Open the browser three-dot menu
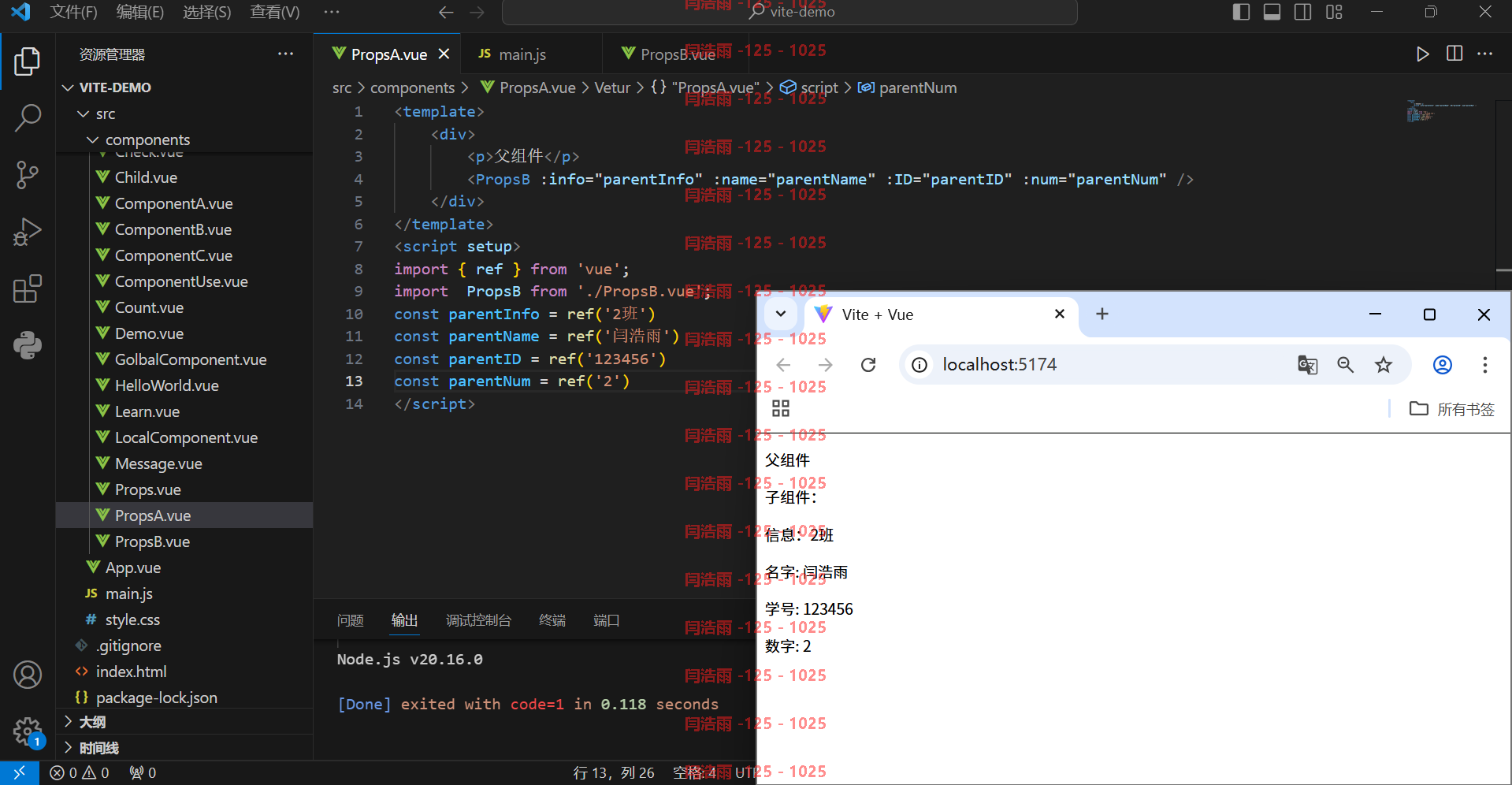1512x785 pixels. (1485, 365)
